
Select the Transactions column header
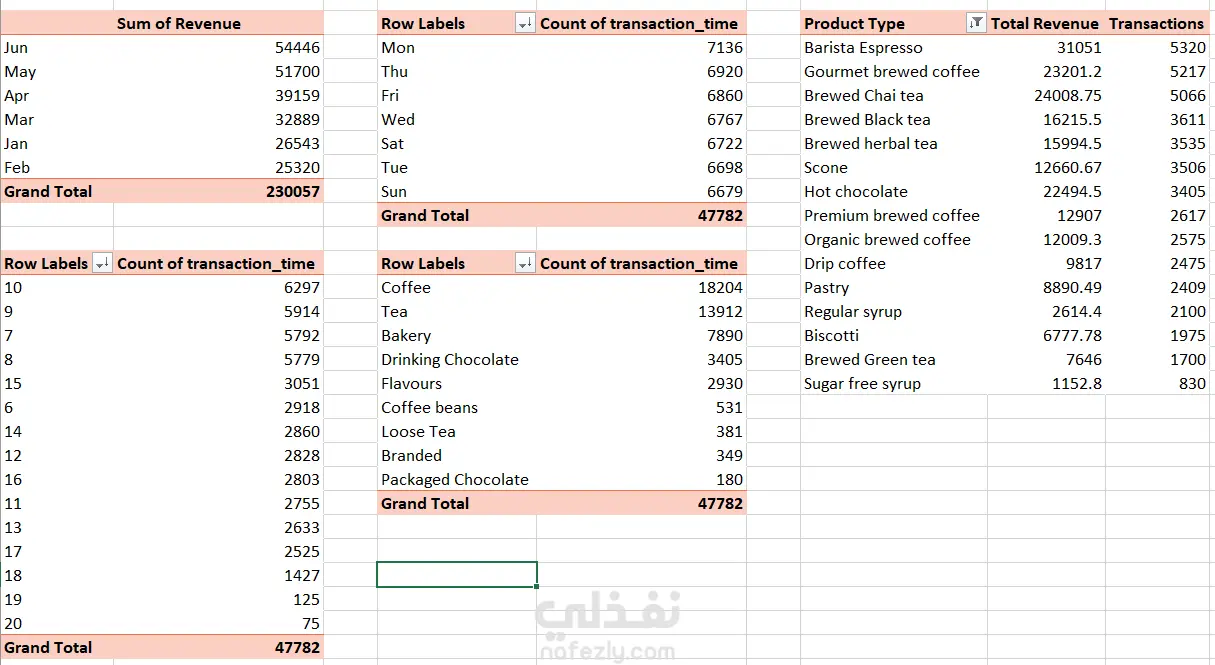[1156, 24]
